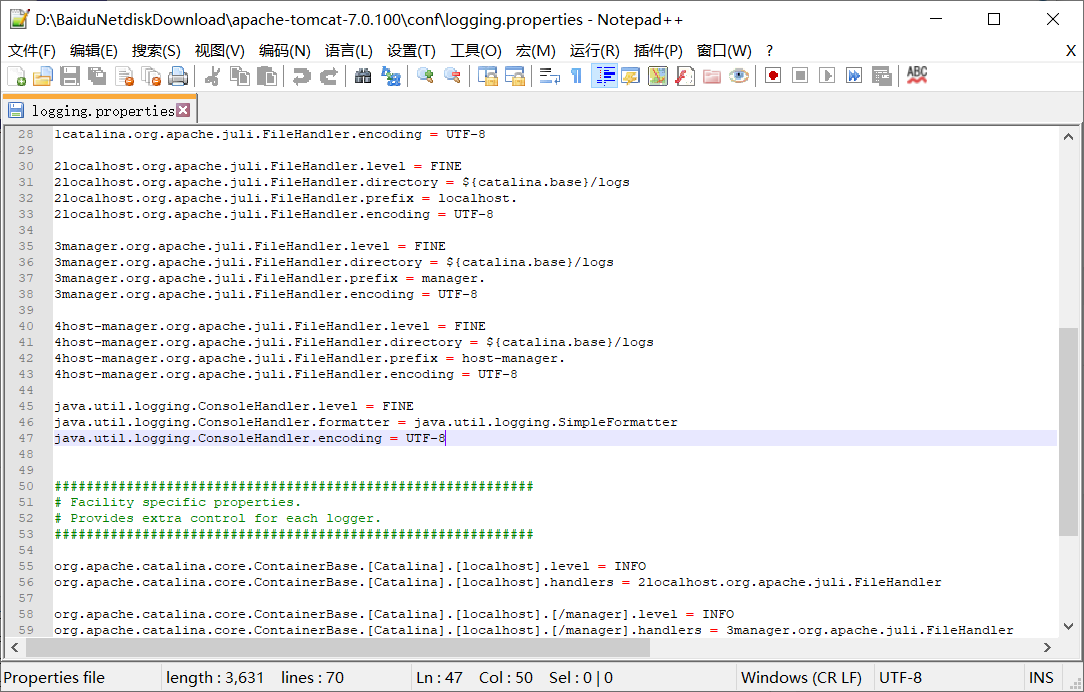
Task: Click Windows (CR LF) in status bar
Action: 801,677
